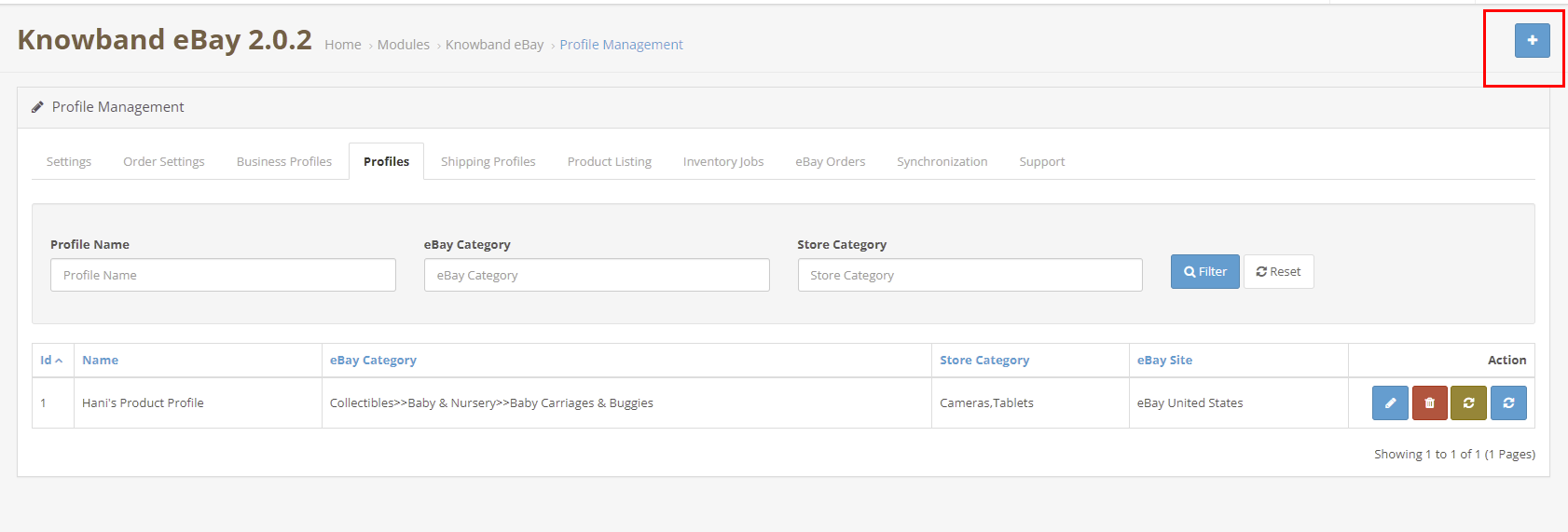This screenshot has width=1568, height=532.
Task: Open the Support tab
Action: click(x=1042, y=161)
